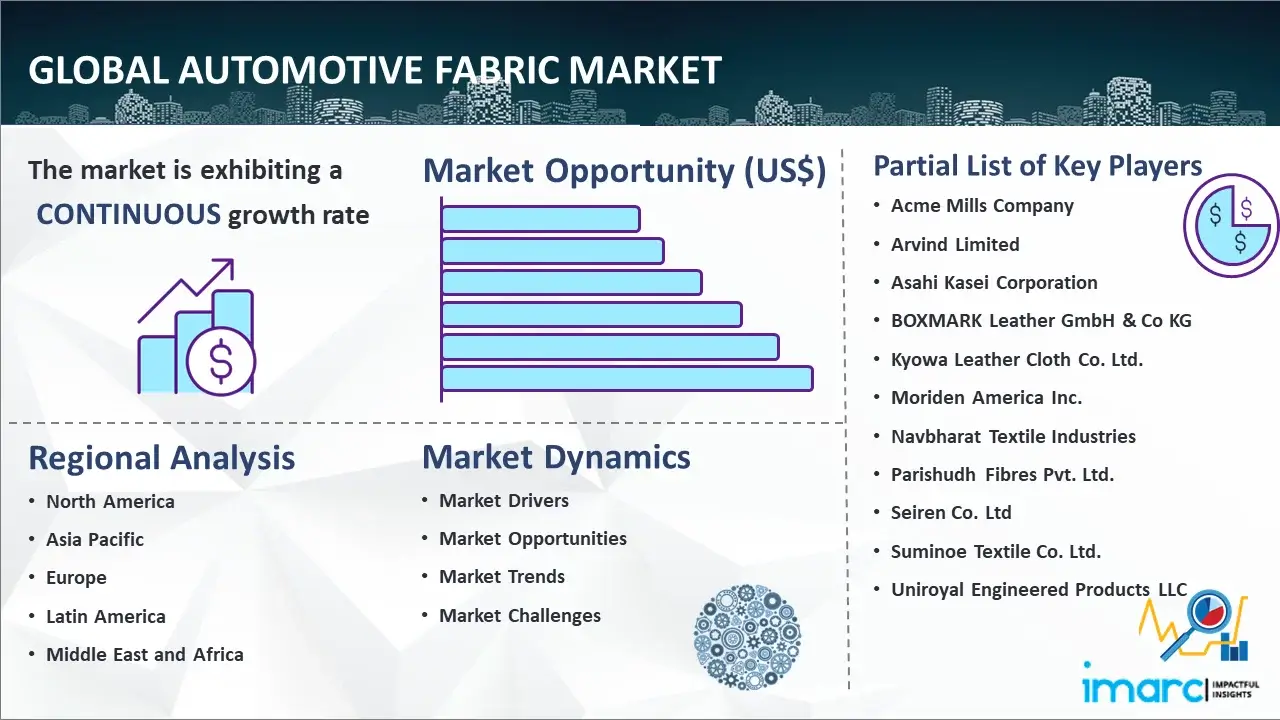The height and width of the screenshot is (720, 1280).
Task: Select Asahi Kasei Corporation
Action: point(994,283)
